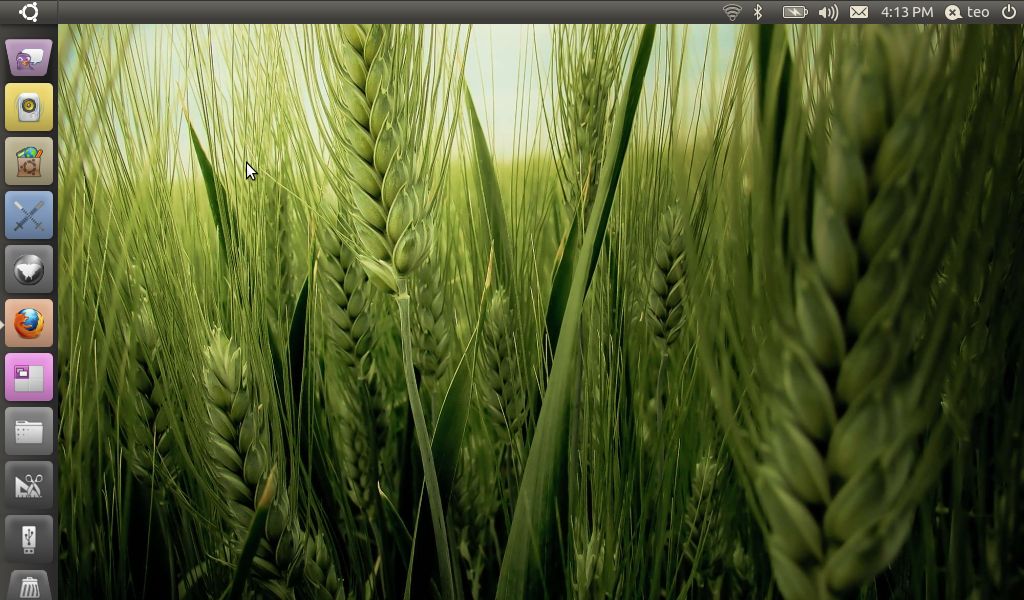Open the Workspace Switcher
Image resolution: width=1024 pixels, height=600 pixels.
29,377
